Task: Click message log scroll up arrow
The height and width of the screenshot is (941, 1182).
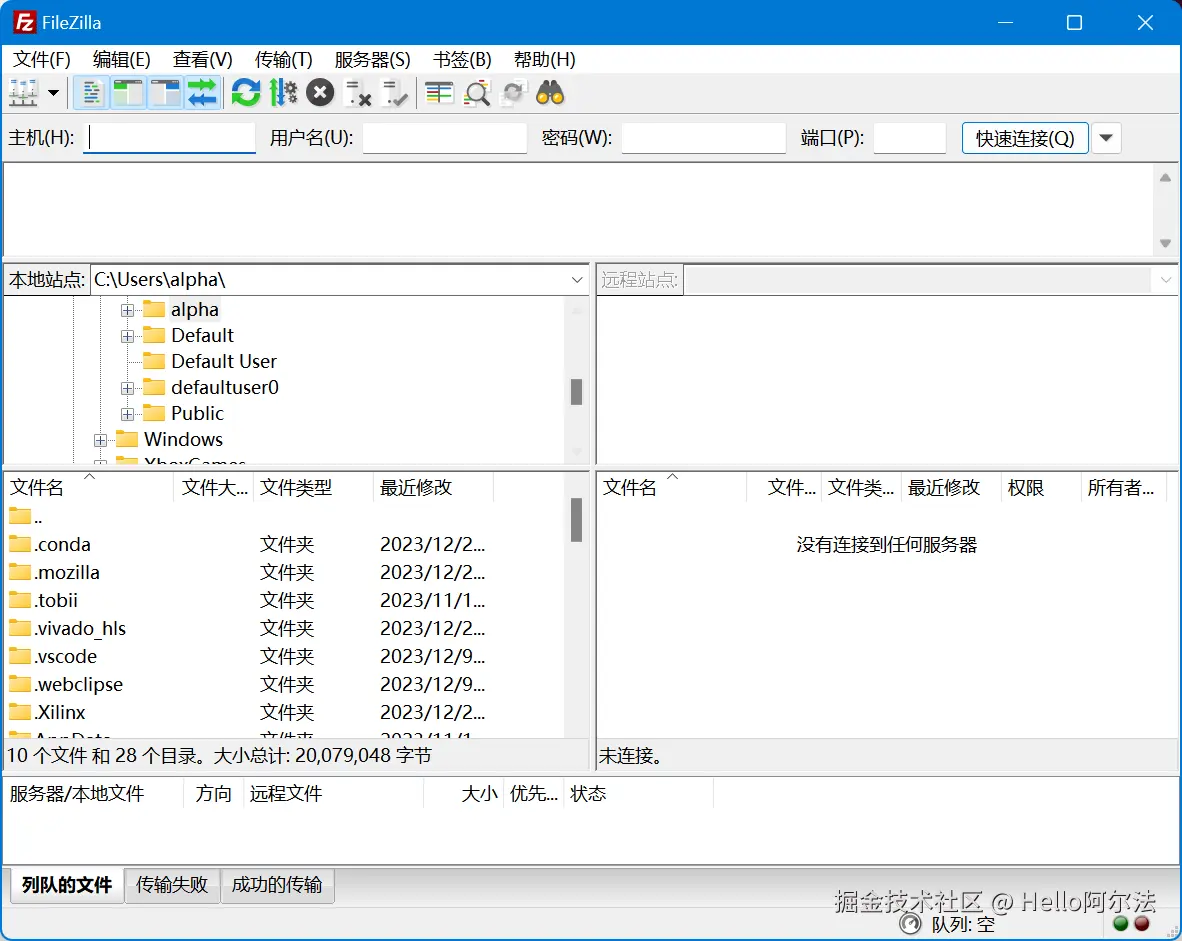Action: pos(1165,178)
